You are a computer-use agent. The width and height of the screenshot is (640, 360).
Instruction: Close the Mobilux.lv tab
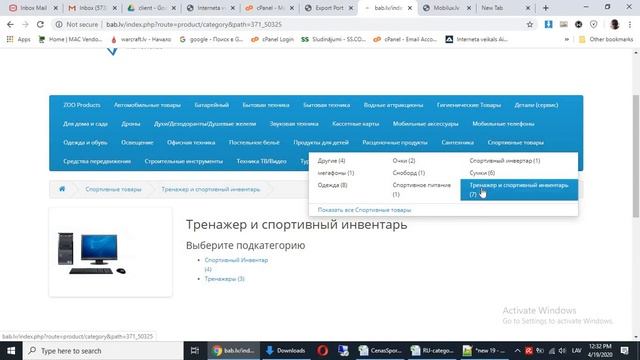tap(469, 8)
